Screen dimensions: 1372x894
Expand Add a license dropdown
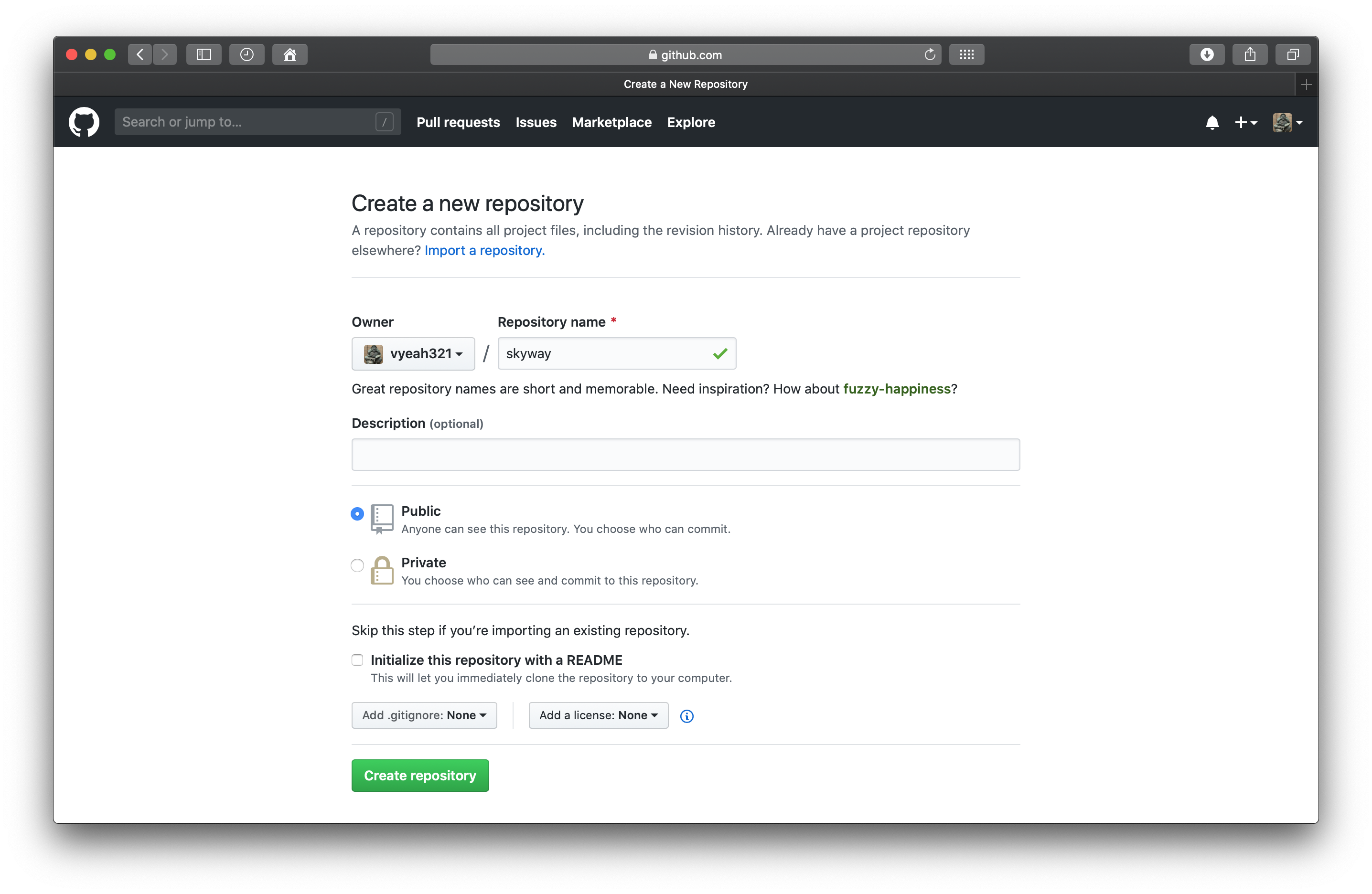tap(599, 715)
